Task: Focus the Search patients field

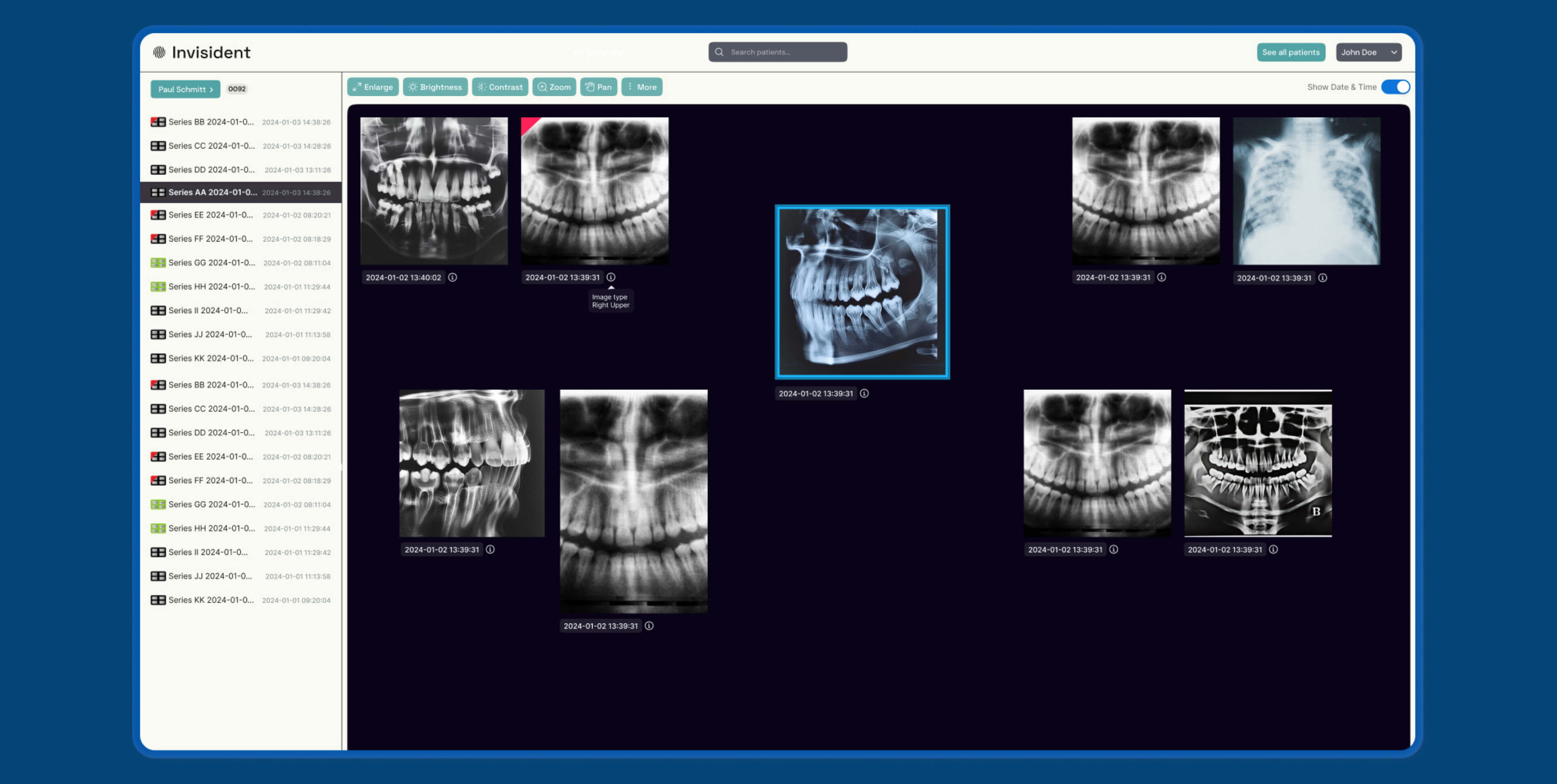Action: point(777,52)
